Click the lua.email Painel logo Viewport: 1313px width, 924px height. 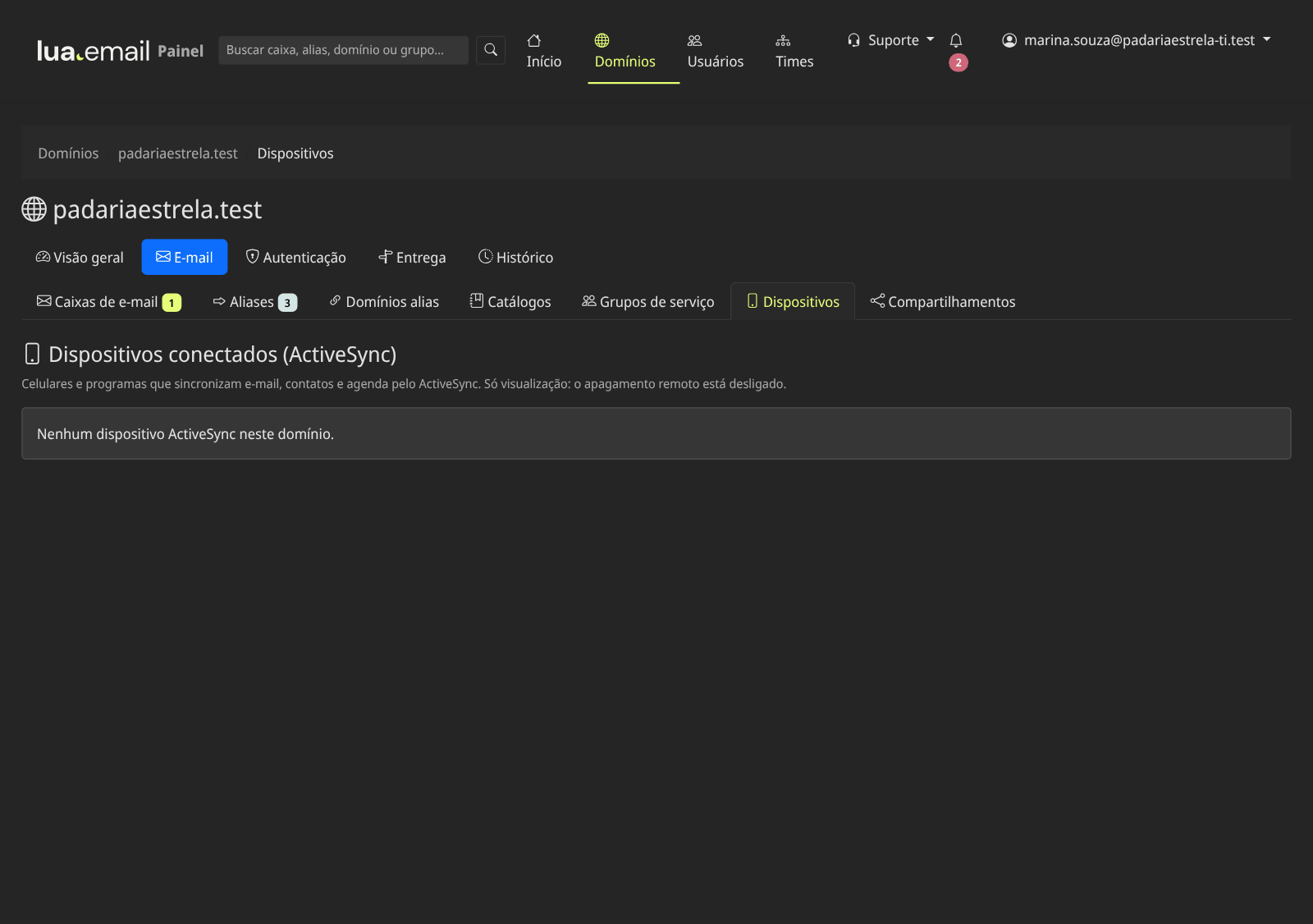(120, 51)
